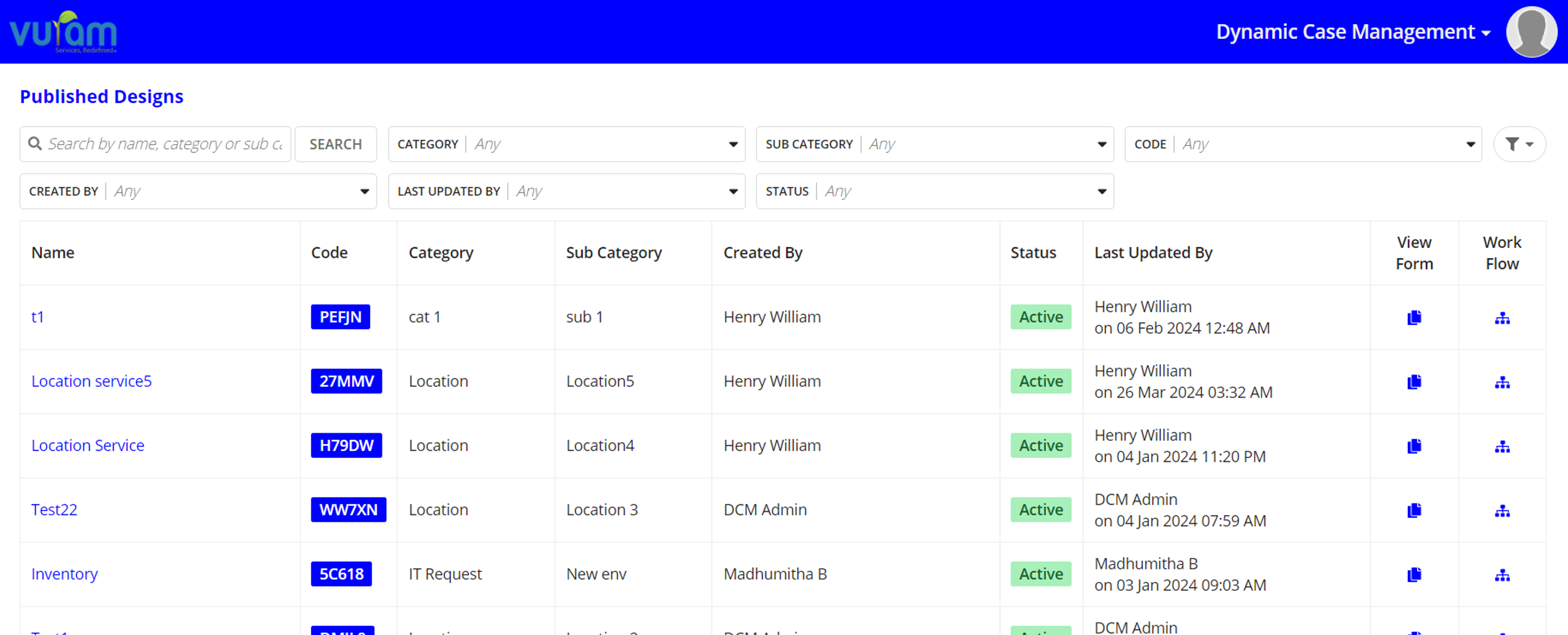
Task: Open View Form for Inventory row
Action: tap(1414, 575)
